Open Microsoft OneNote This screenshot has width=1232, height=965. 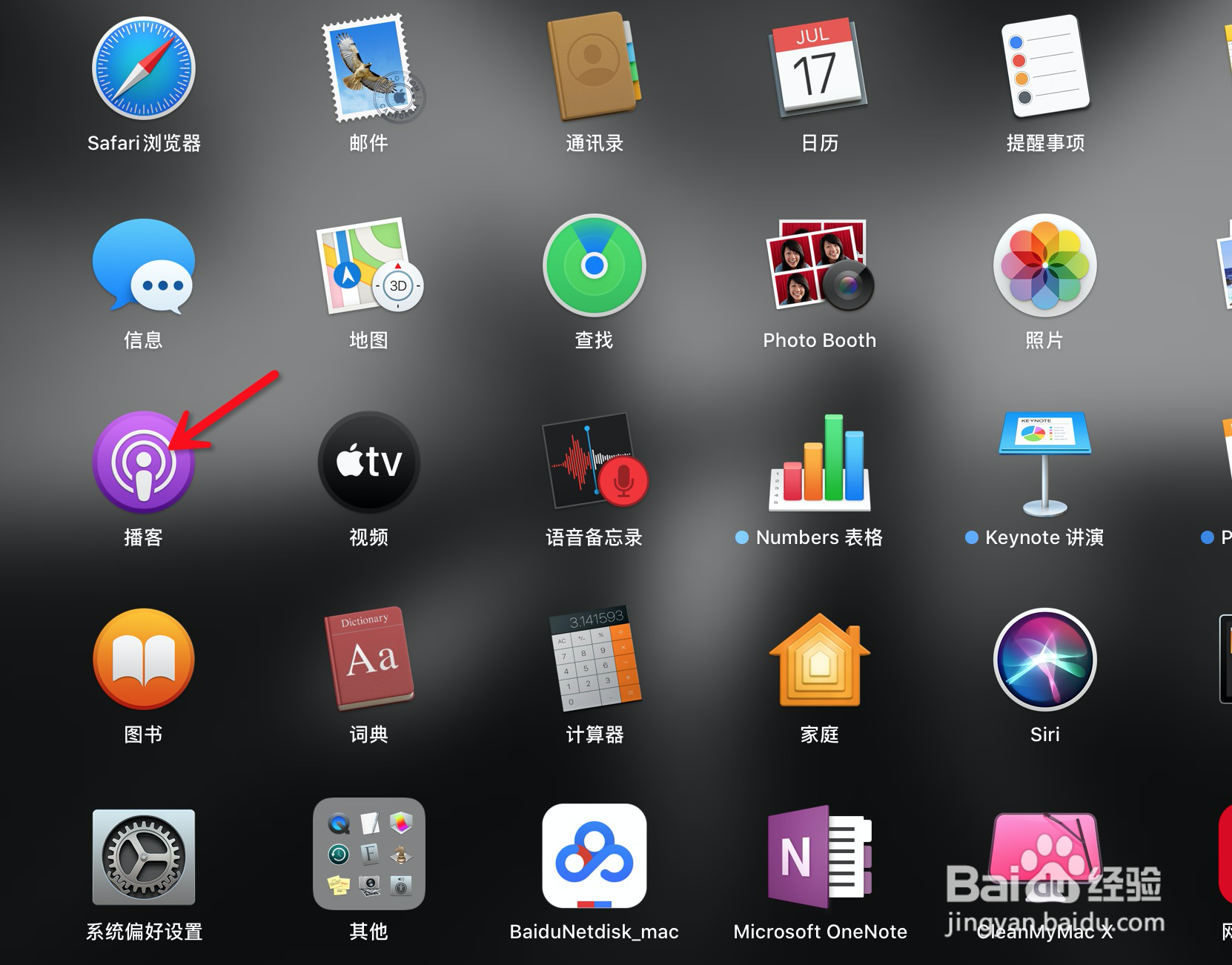pos(820,857)
